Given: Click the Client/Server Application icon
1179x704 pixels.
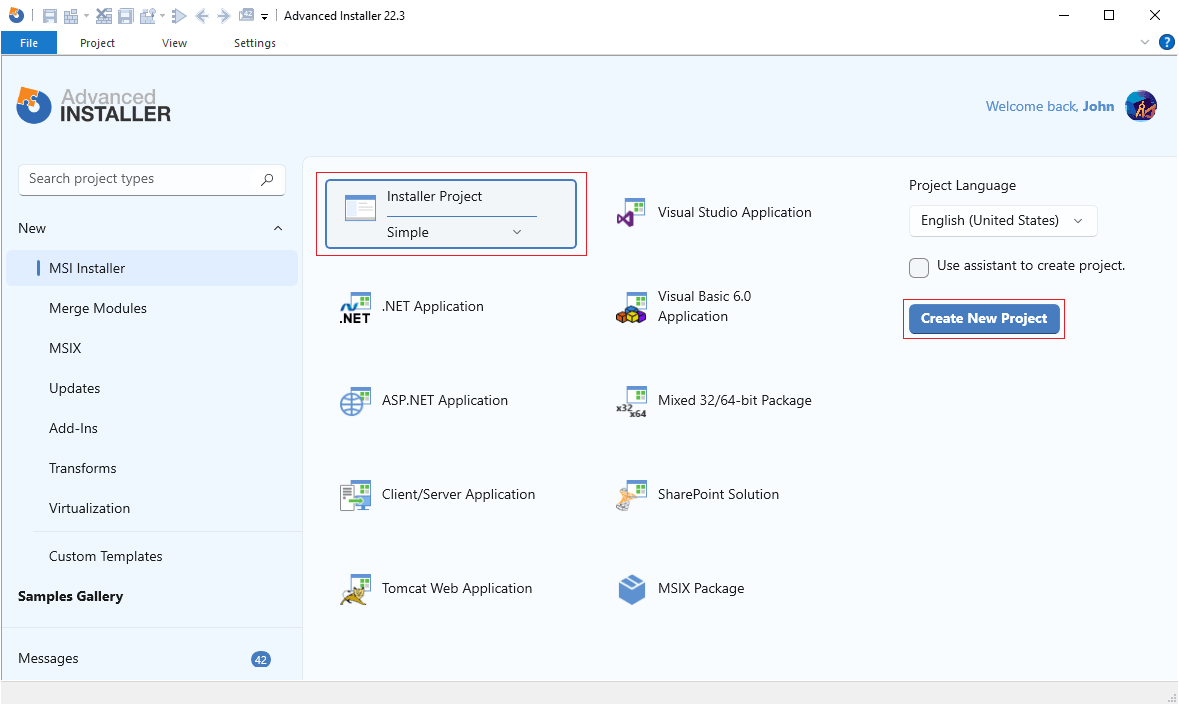Looking at the screenshot, I should [x=355, y=496].
